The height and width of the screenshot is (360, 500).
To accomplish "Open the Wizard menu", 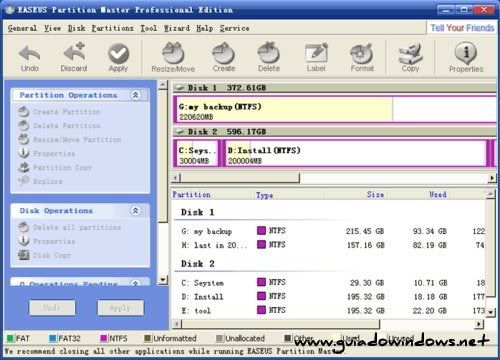I will [x=177, y=28].
